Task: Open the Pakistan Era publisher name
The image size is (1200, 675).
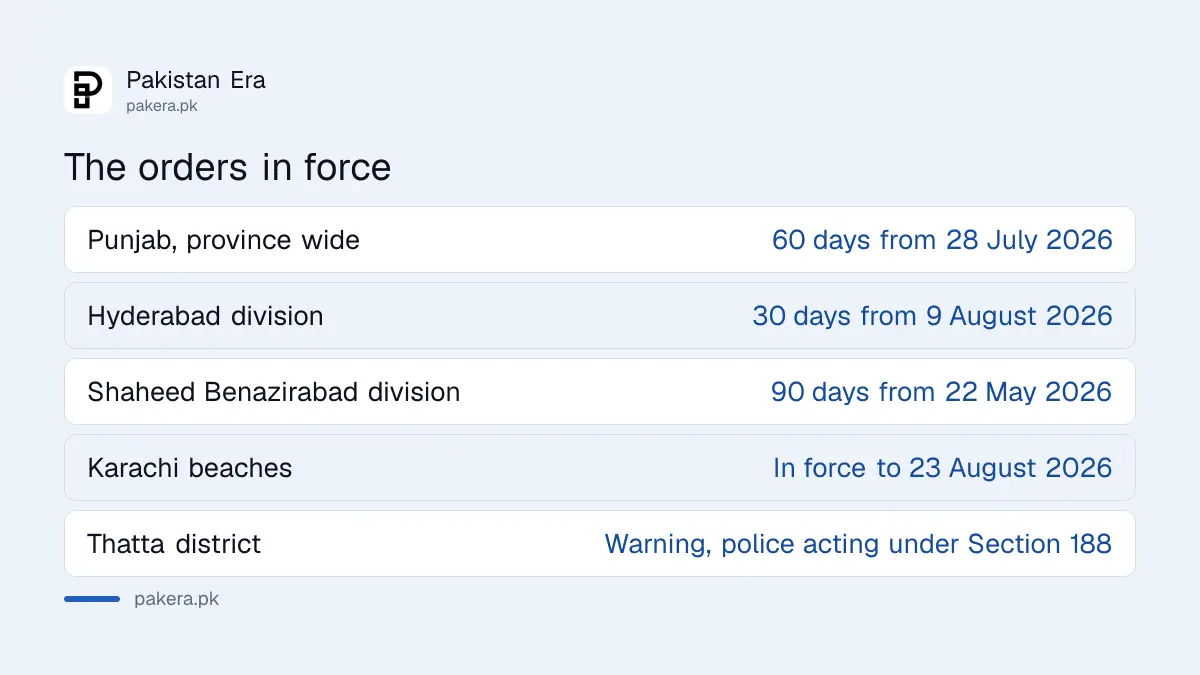Action: point(196,80)
